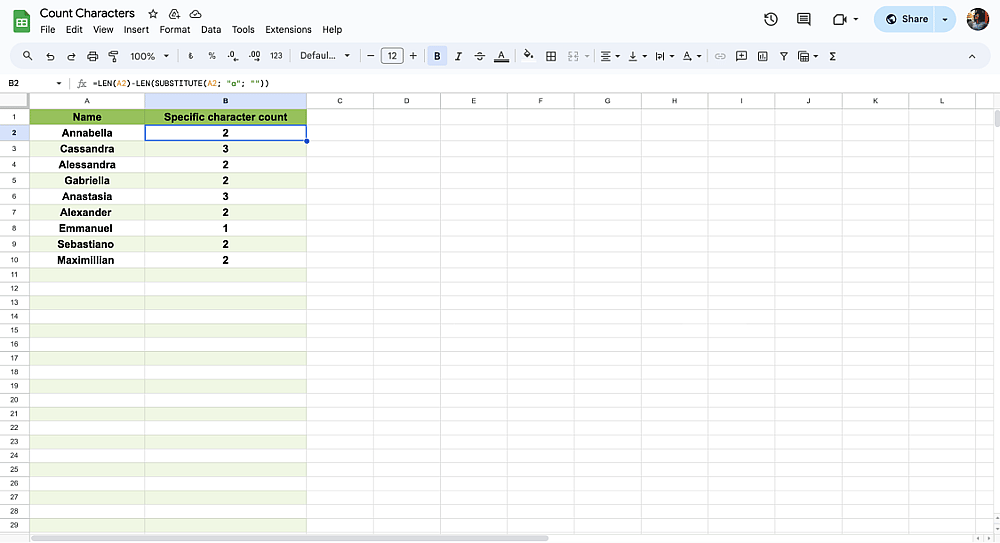Open text rotation dropdown
This screenshot has width=1000, height=543.
691,56
